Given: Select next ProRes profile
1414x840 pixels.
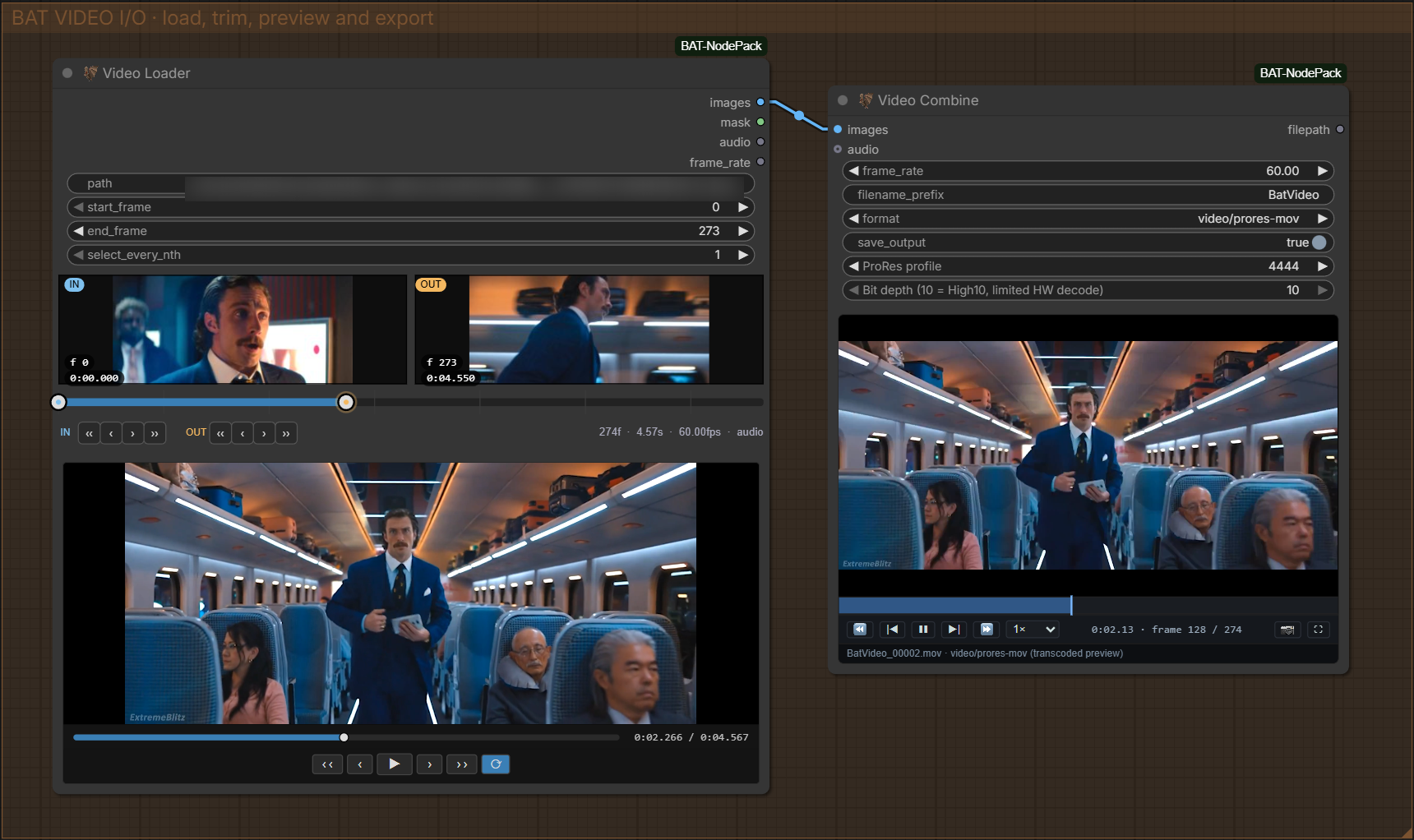Looking at the screenshot, I should point(1323,266).
